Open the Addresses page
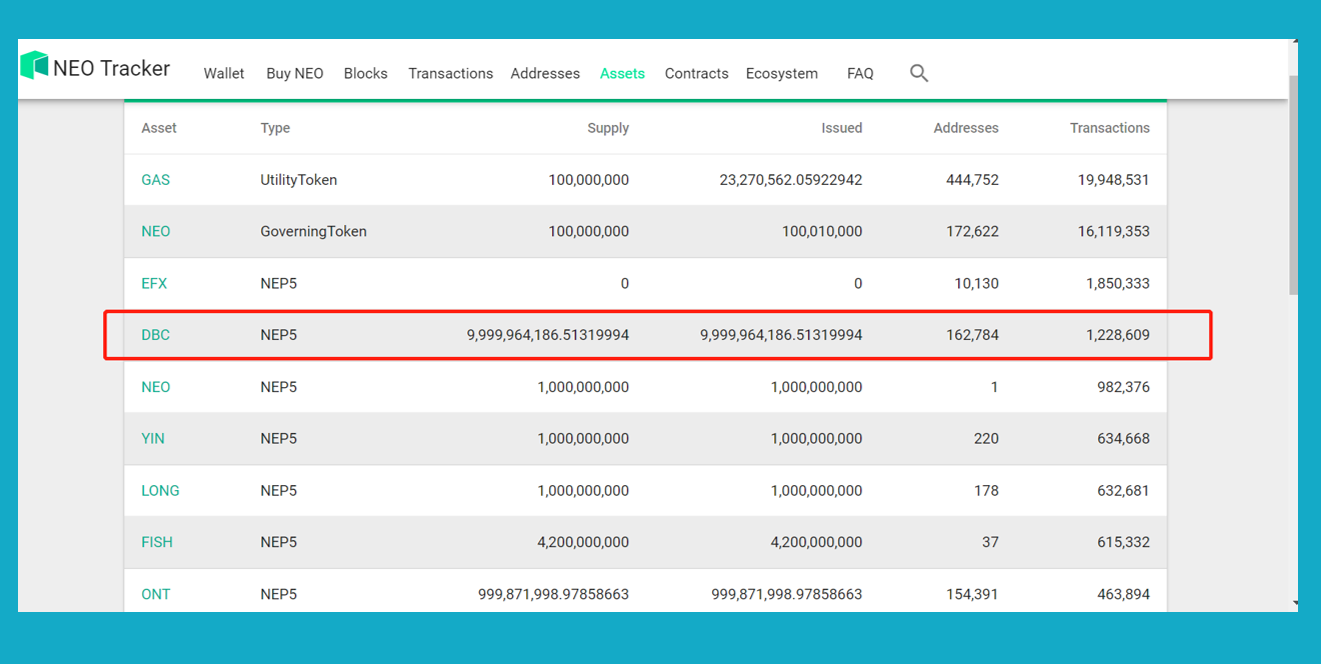 [x=545, y=74]
